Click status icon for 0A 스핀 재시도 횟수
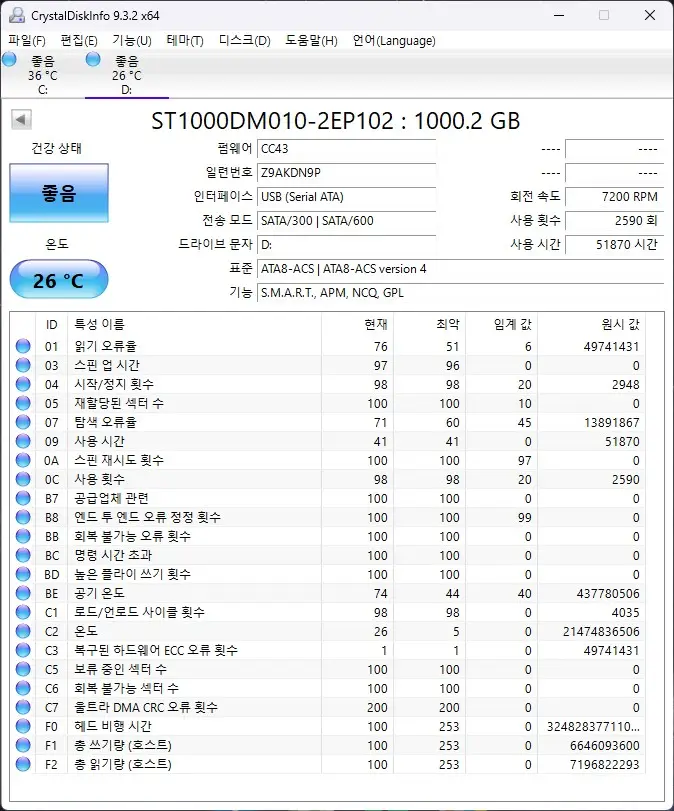The width and height of the screenshot is (674, 811). tap(23, 460)
